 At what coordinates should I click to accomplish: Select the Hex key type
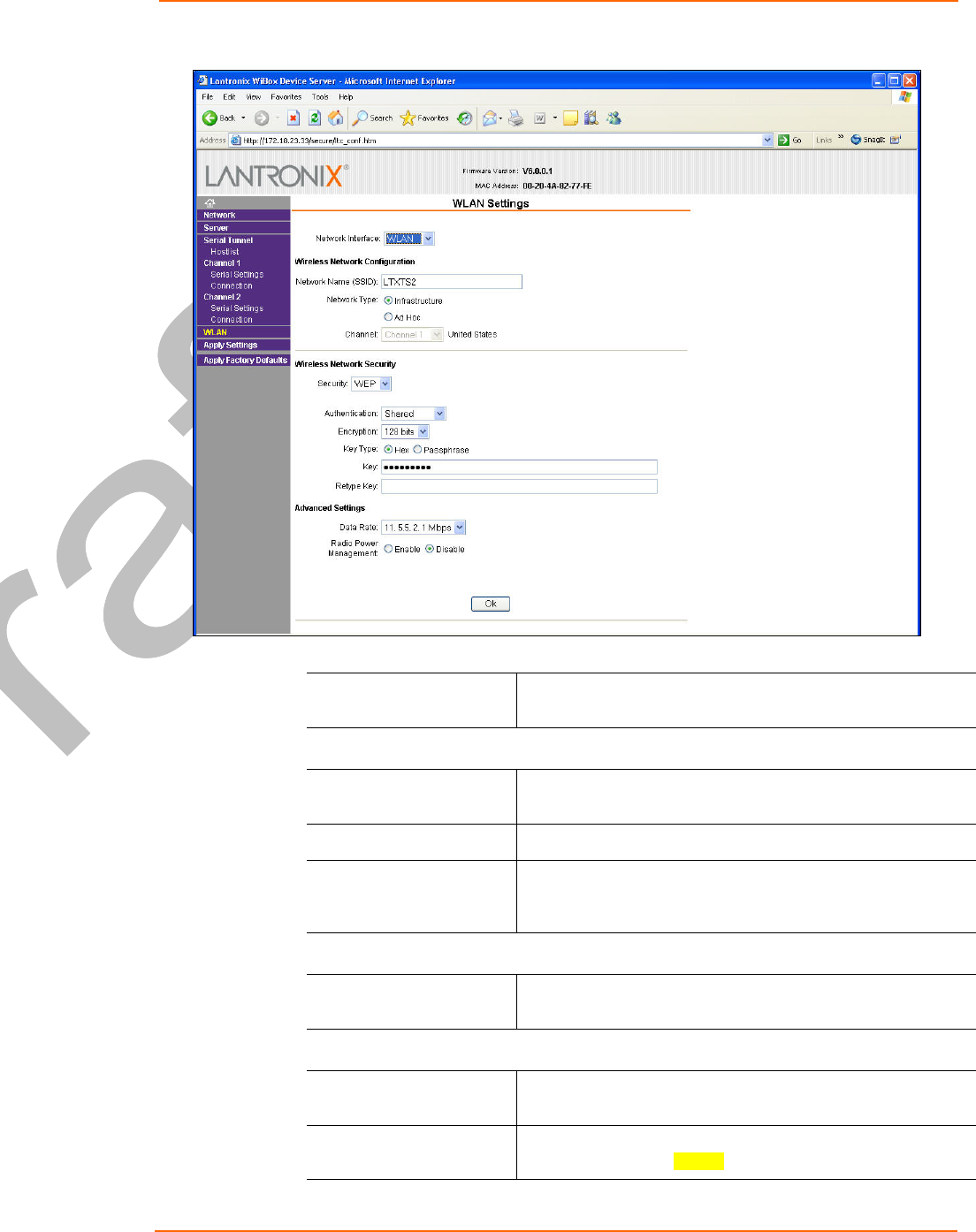388,449
